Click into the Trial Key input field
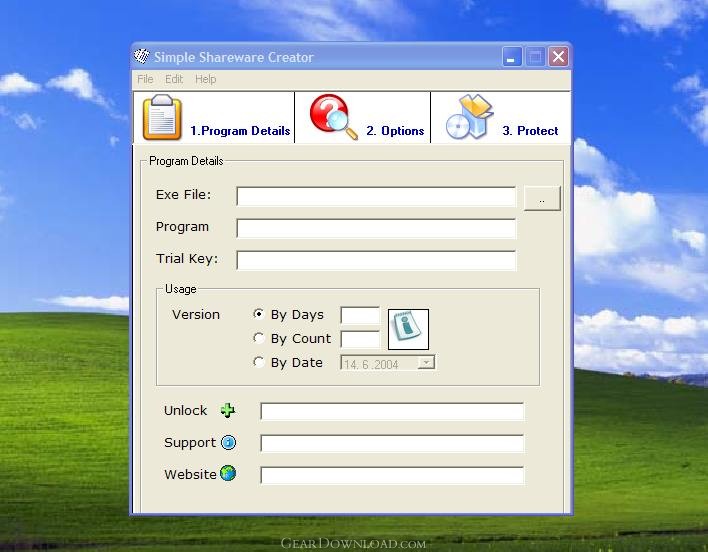708x552 pixels. (x=376, y=260)
